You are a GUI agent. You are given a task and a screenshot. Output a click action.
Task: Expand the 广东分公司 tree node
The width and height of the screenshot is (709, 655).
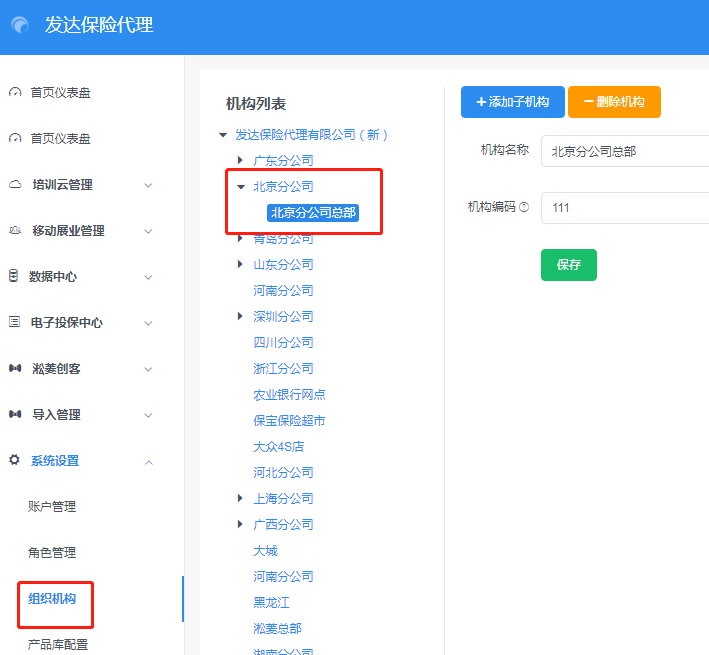pos(240,160)
